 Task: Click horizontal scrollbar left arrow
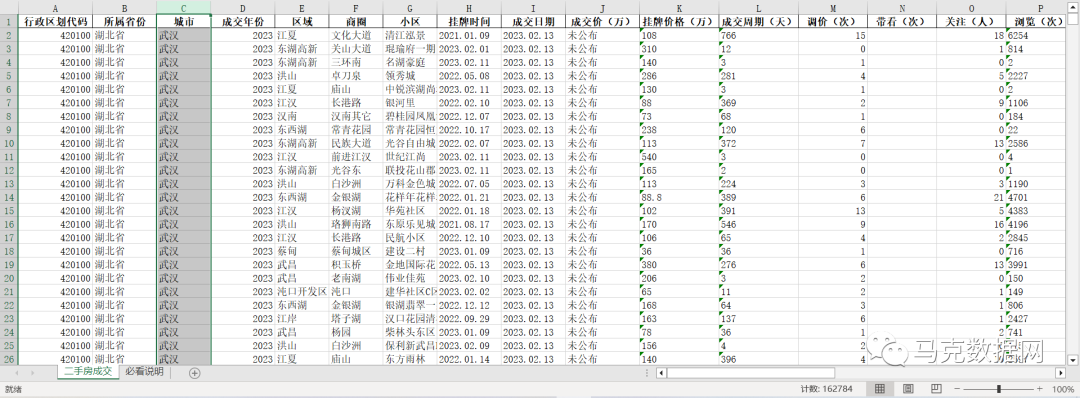tap(661, 373)
